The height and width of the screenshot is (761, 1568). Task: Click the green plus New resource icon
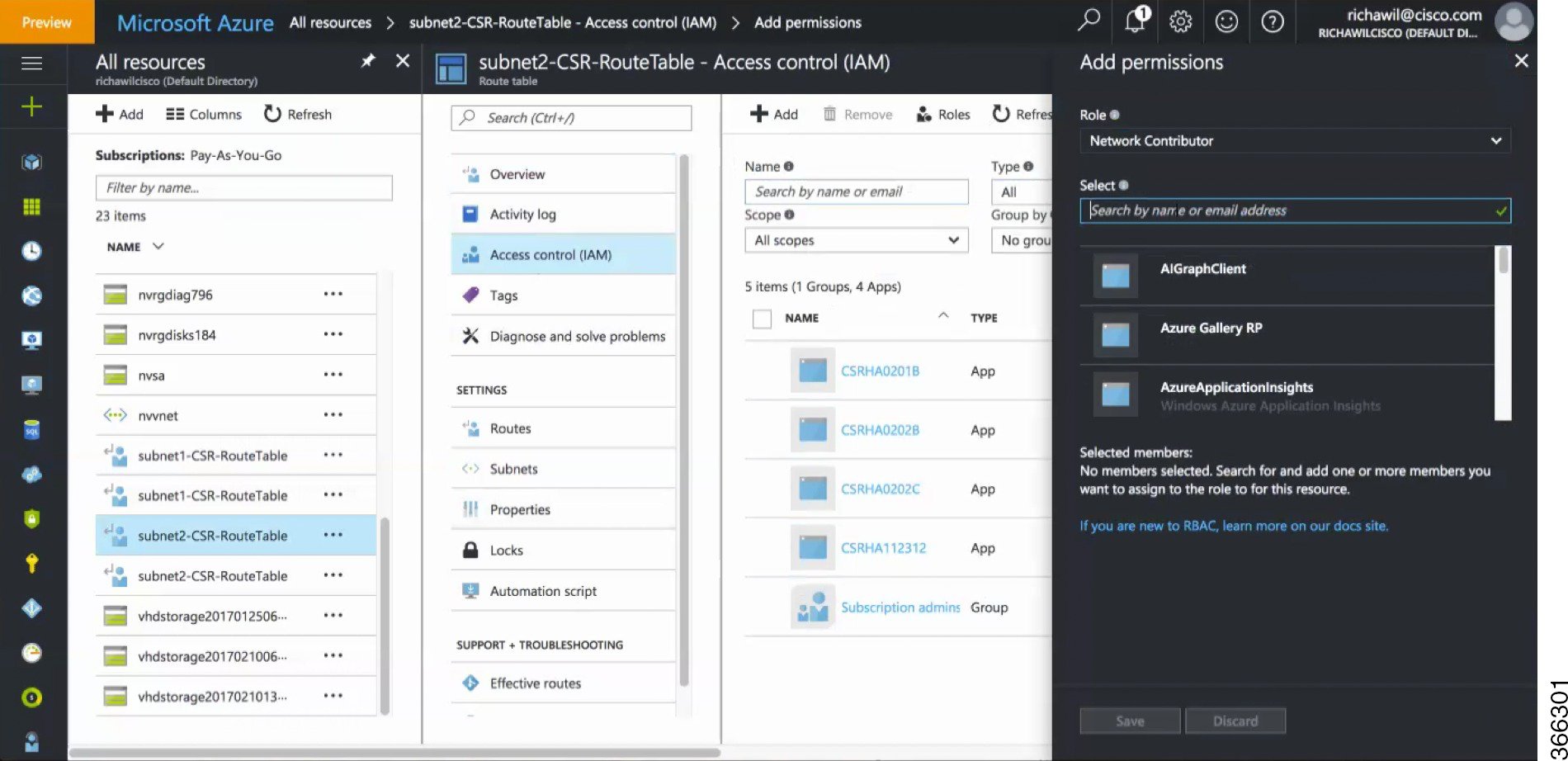pos(31,106)
